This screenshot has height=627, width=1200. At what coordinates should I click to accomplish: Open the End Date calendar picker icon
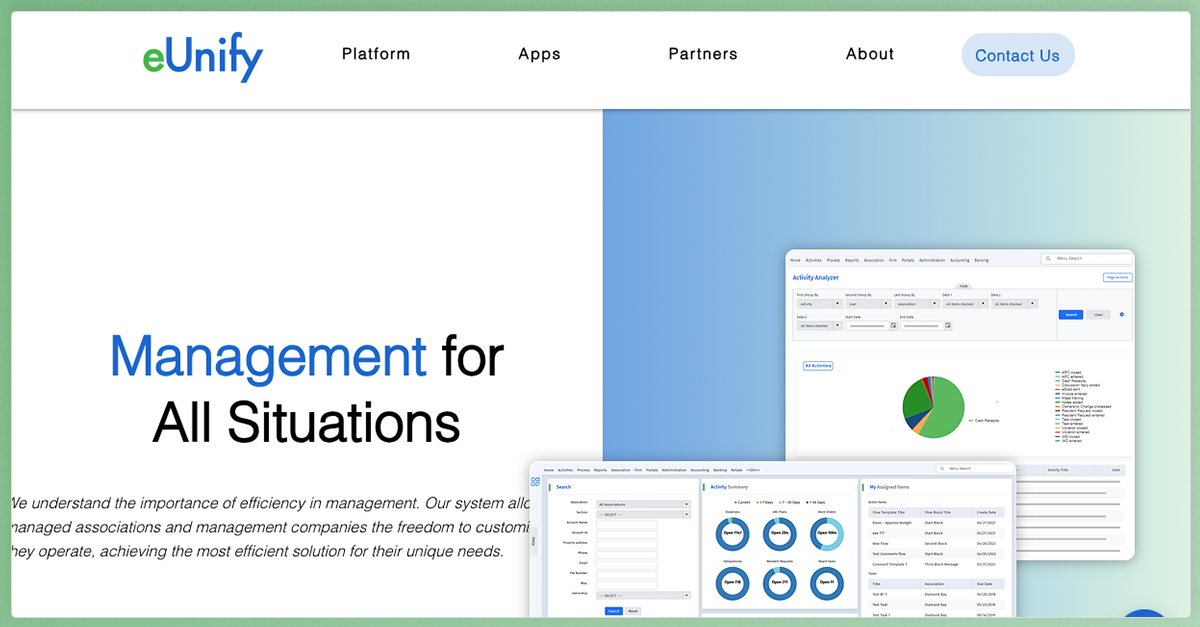click(947, 325)
